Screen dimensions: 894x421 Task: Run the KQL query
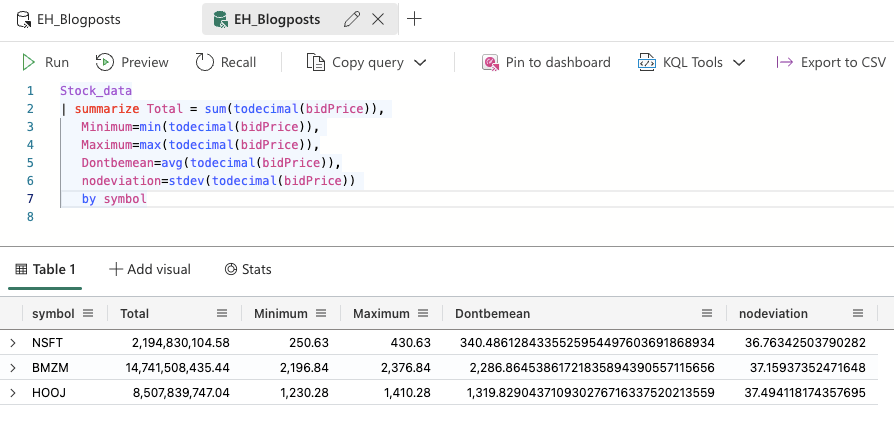tap(45, 62)
